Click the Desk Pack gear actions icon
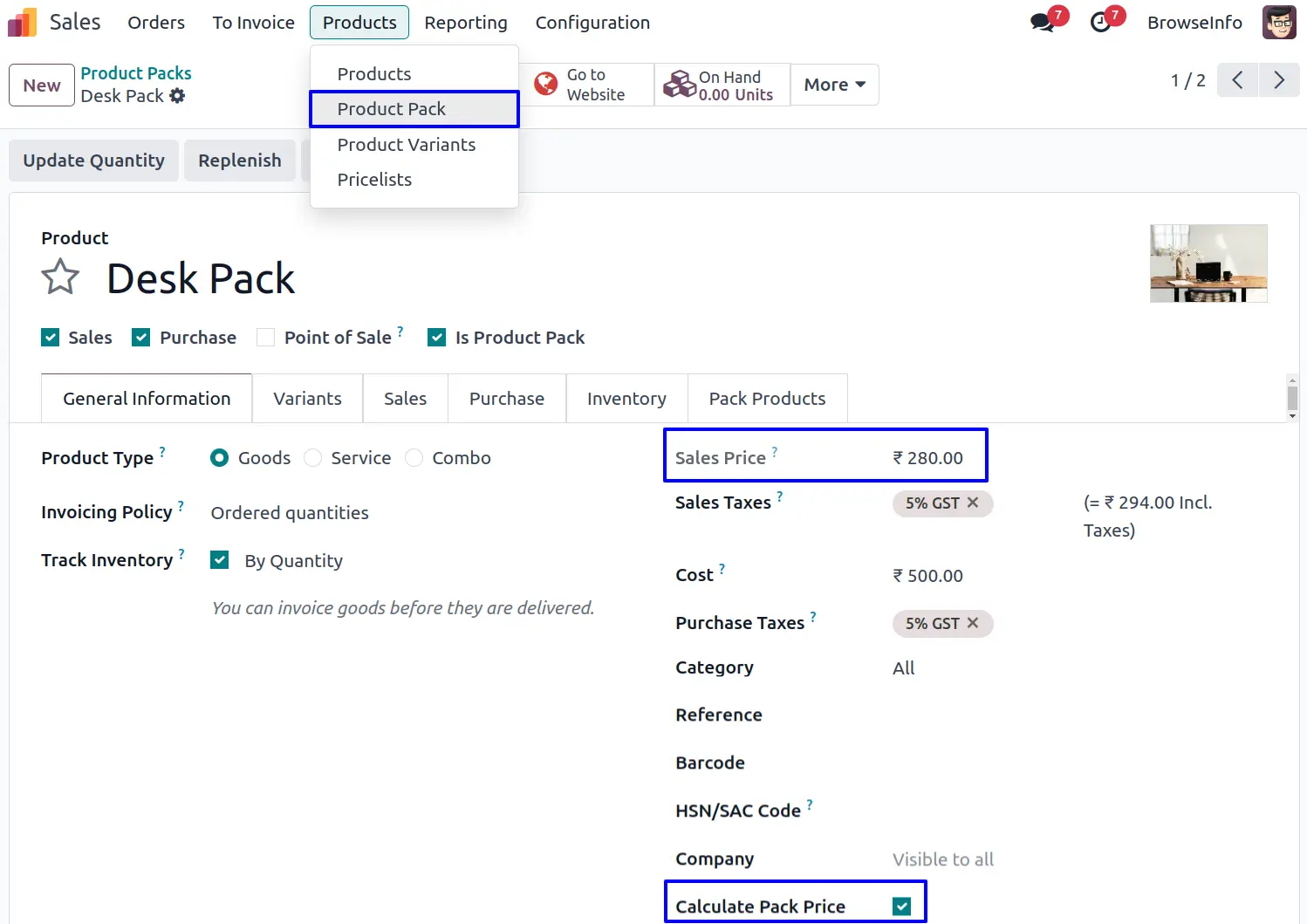Image resolution: width=1307 pixels, height=924 pixels. pyautogui.click(x=178, y=96)
